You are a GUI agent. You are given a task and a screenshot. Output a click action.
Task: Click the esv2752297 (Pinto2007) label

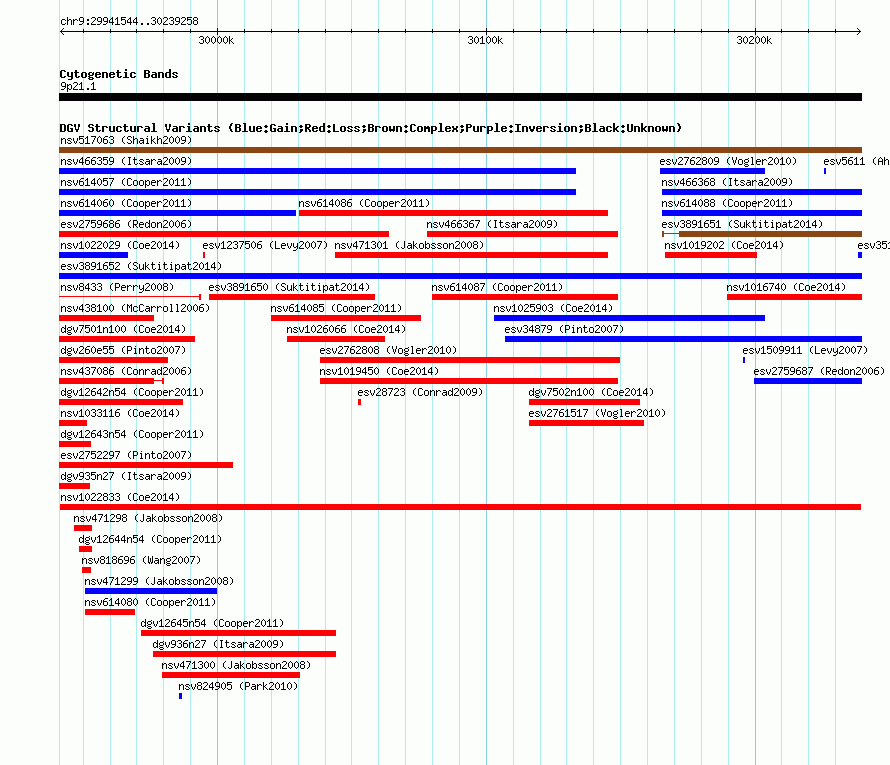126,455
